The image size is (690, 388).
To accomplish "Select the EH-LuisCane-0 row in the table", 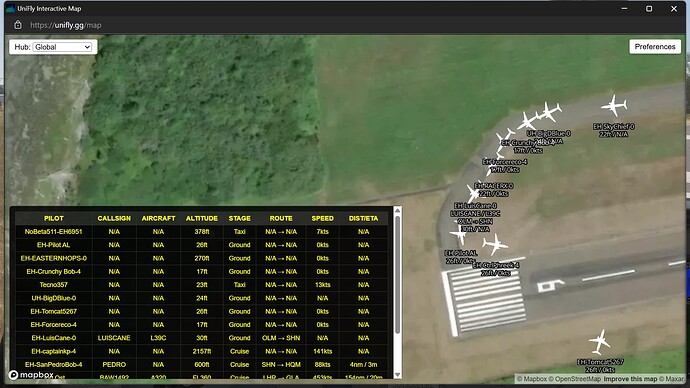I will [x=202, y=338].
